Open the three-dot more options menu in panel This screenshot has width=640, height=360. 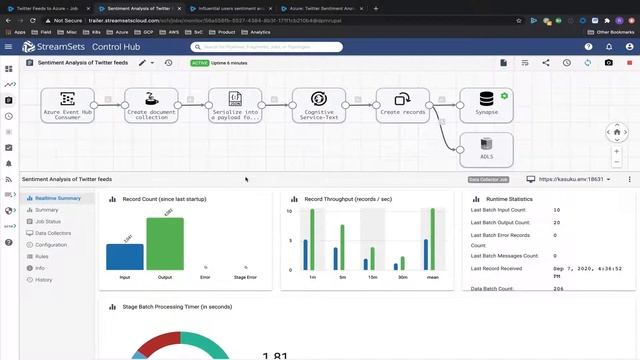pos(629,179)
